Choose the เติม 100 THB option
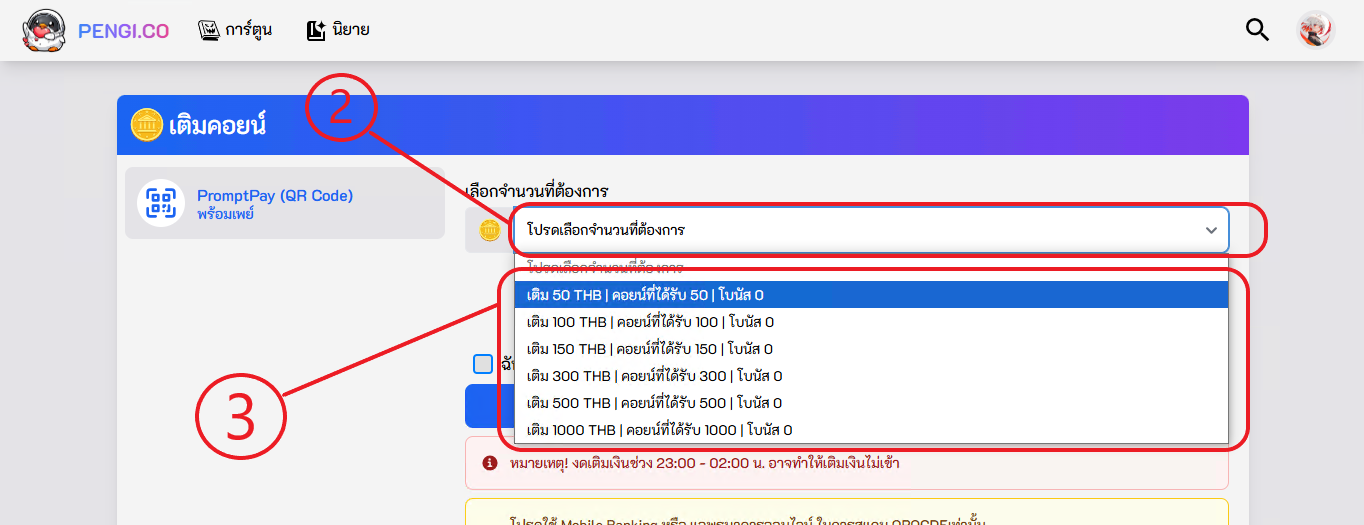1364x525 pixels. pos(871,322)
